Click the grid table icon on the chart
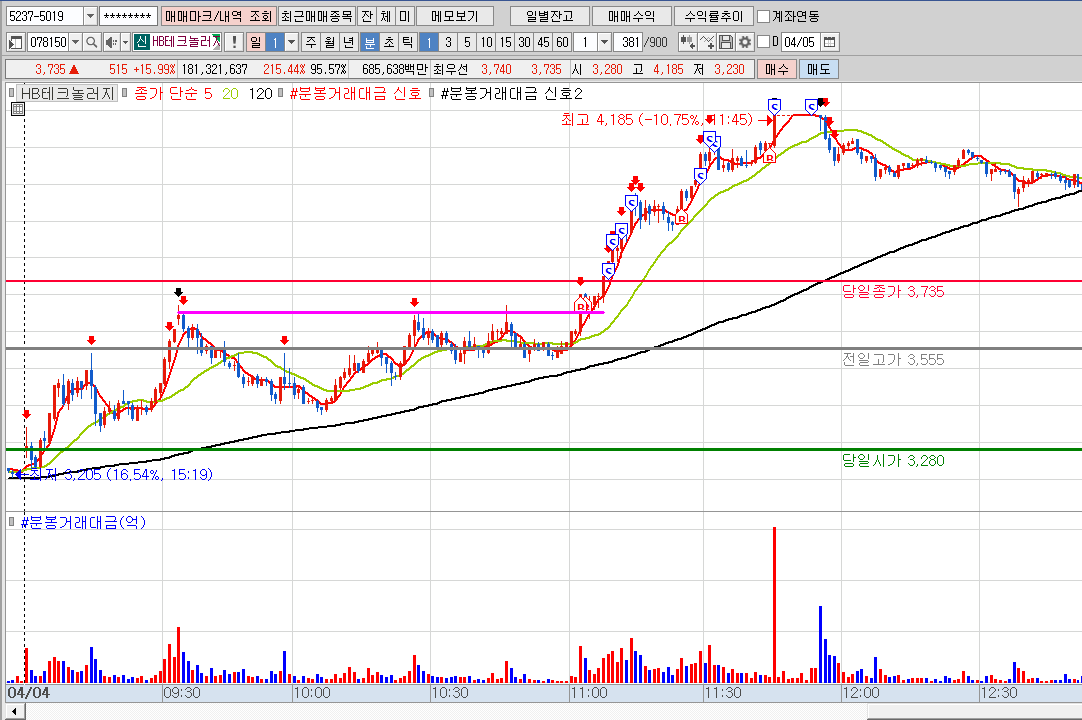Viewport: 1082px width, 720px height. [x=18, y=109]
